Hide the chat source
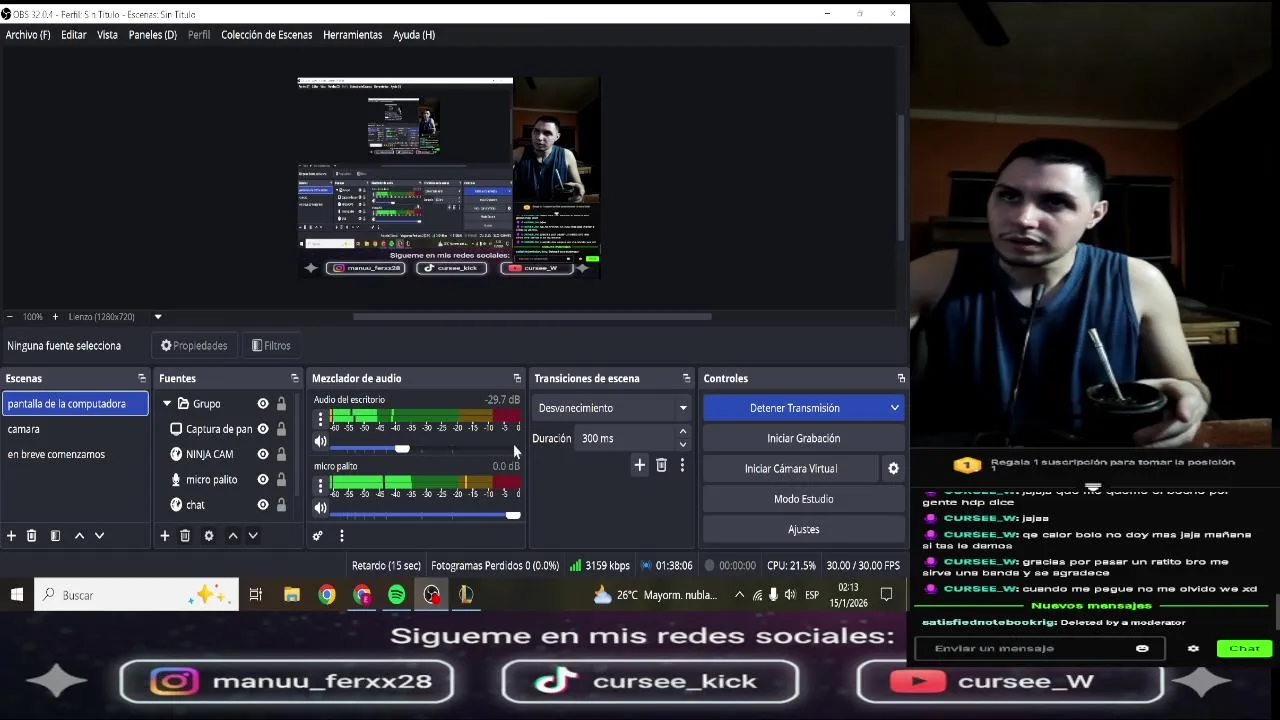 [263, 505]
